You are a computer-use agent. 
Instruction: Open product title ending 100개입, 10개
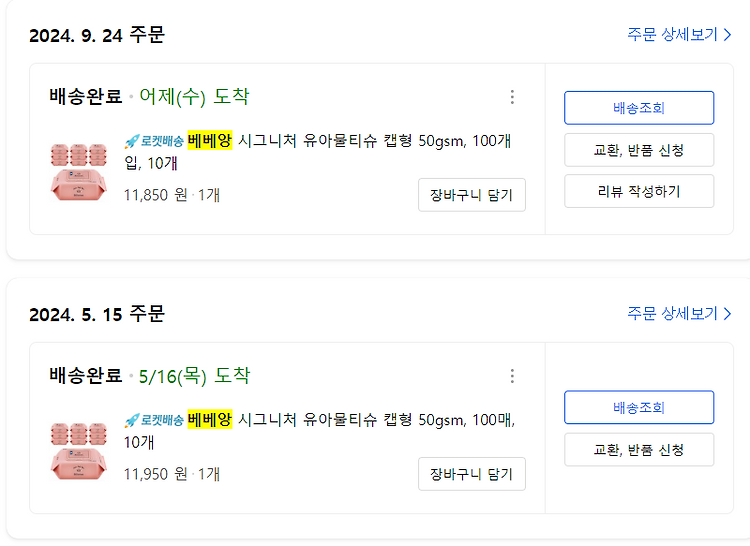(x=318, y=152)
